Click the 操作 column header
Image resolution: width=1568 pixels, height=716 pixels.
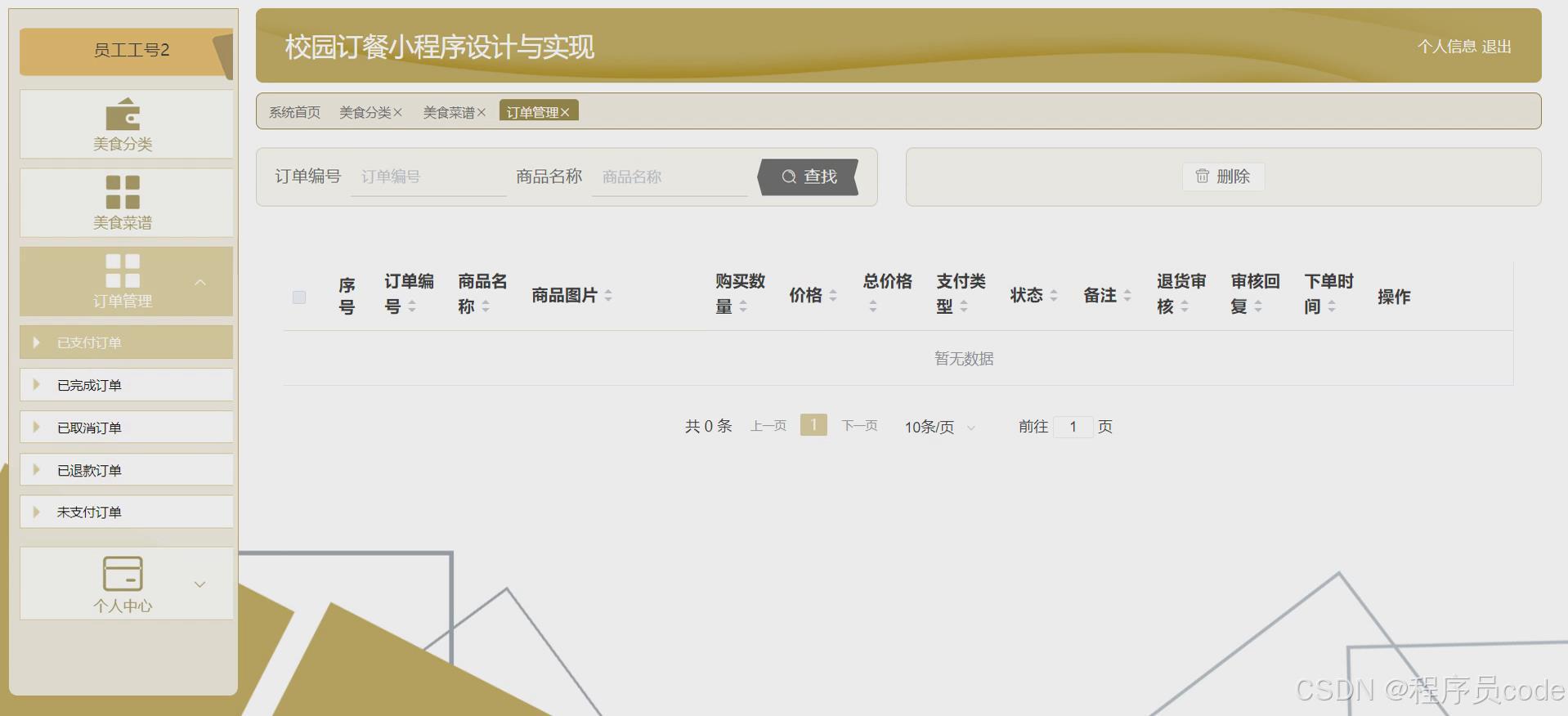point(1394,297)
